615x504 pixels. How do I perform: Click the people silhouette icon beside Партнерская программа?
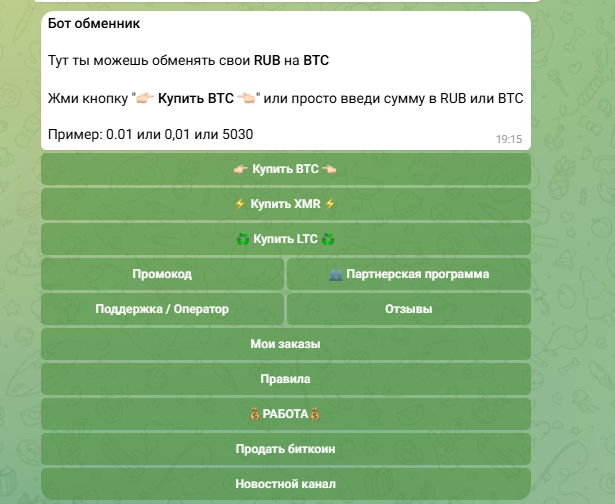pyautogui.click(x=336, y=274)
